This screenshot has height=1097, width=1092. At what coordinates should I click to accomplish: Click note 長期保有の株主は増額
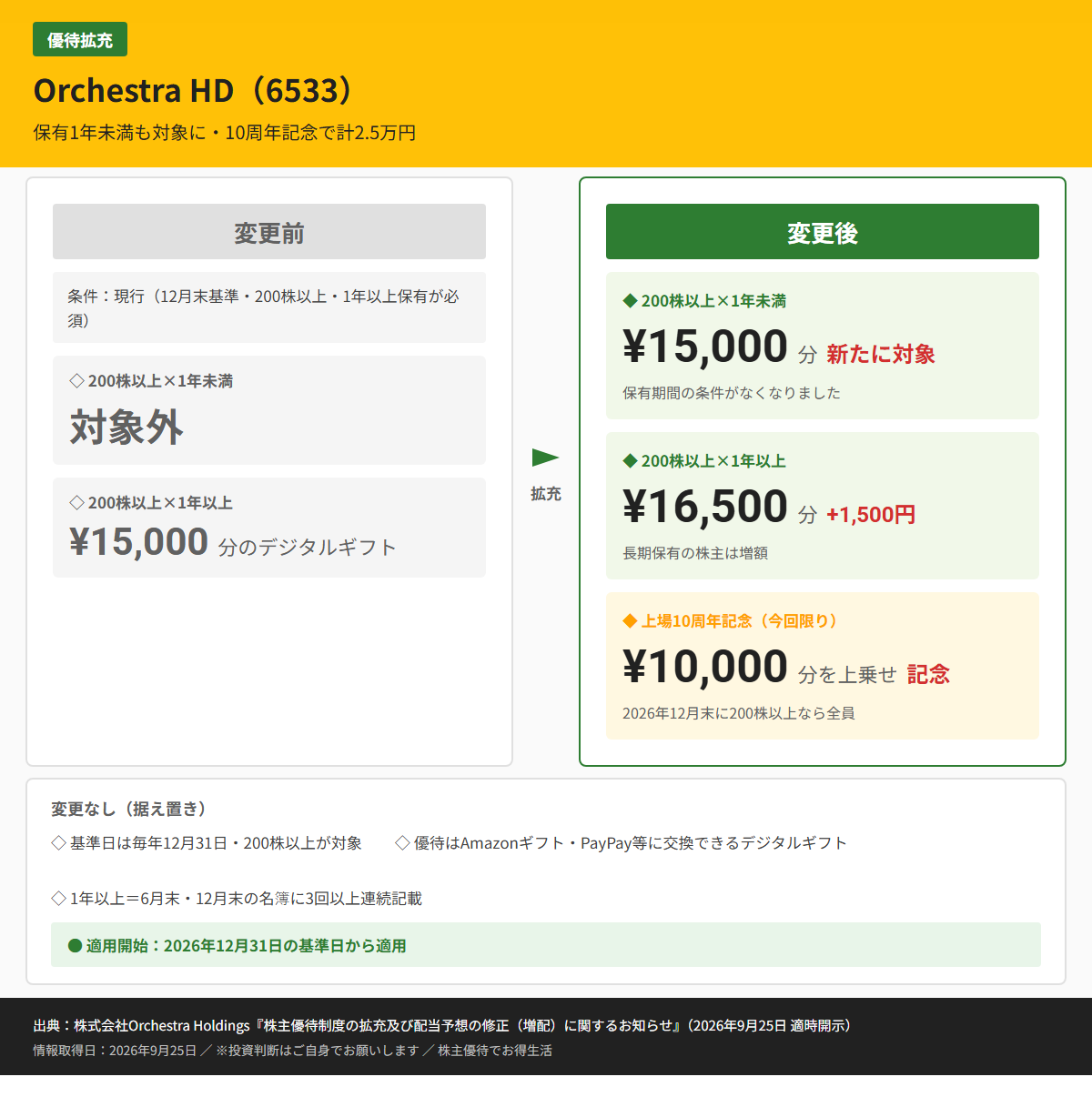tap(695, 553)
